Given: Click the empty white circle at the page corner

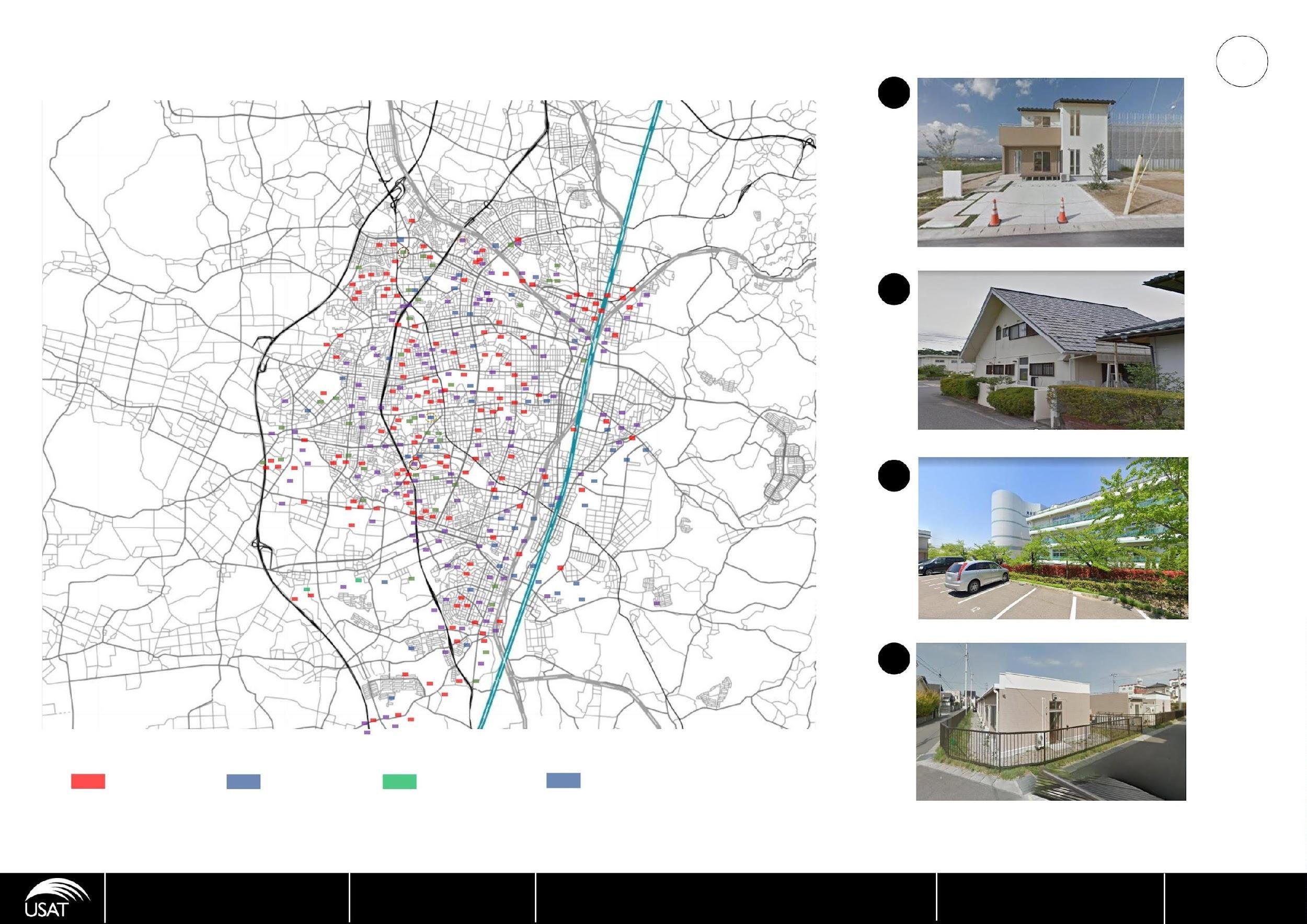Looking at the screenshot, I should point(1242,61).
